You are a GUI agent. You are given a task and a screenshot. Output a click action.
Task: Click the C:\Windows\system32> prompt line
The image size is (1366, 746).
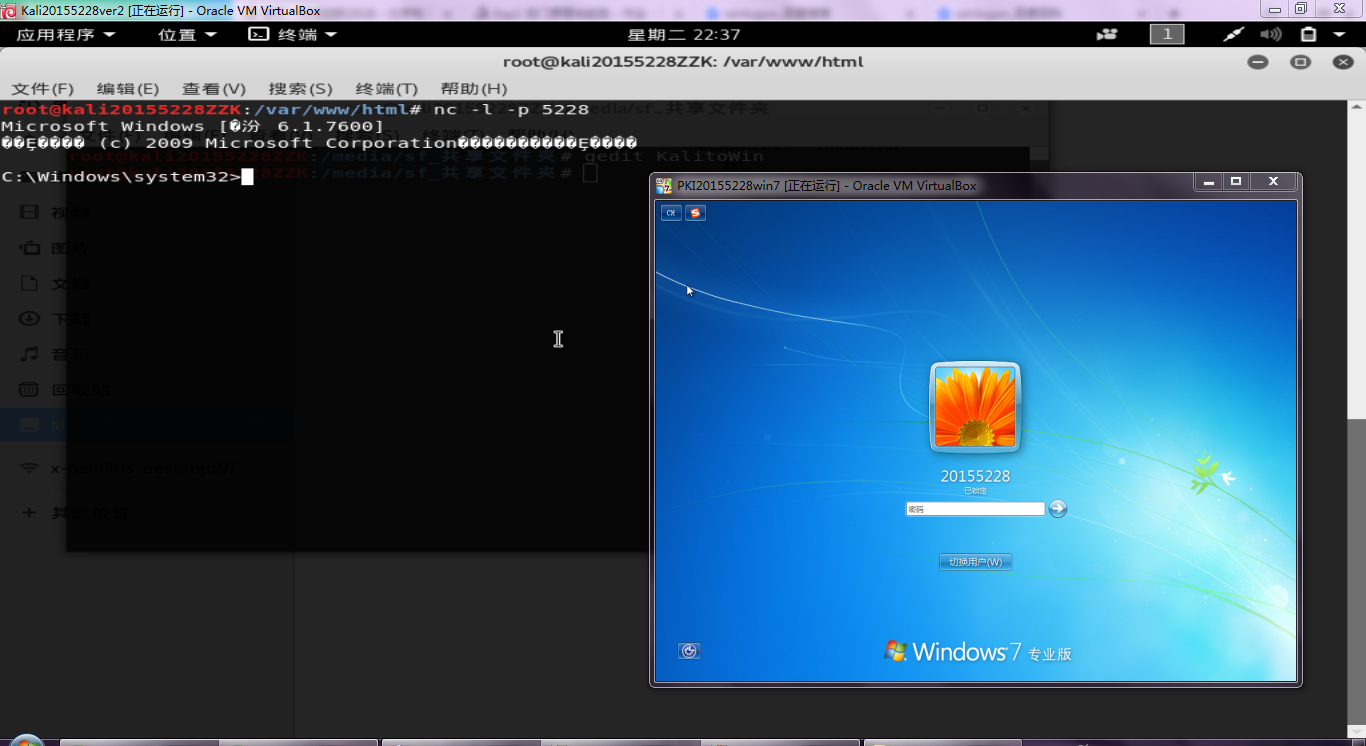(x=128, y=177)
